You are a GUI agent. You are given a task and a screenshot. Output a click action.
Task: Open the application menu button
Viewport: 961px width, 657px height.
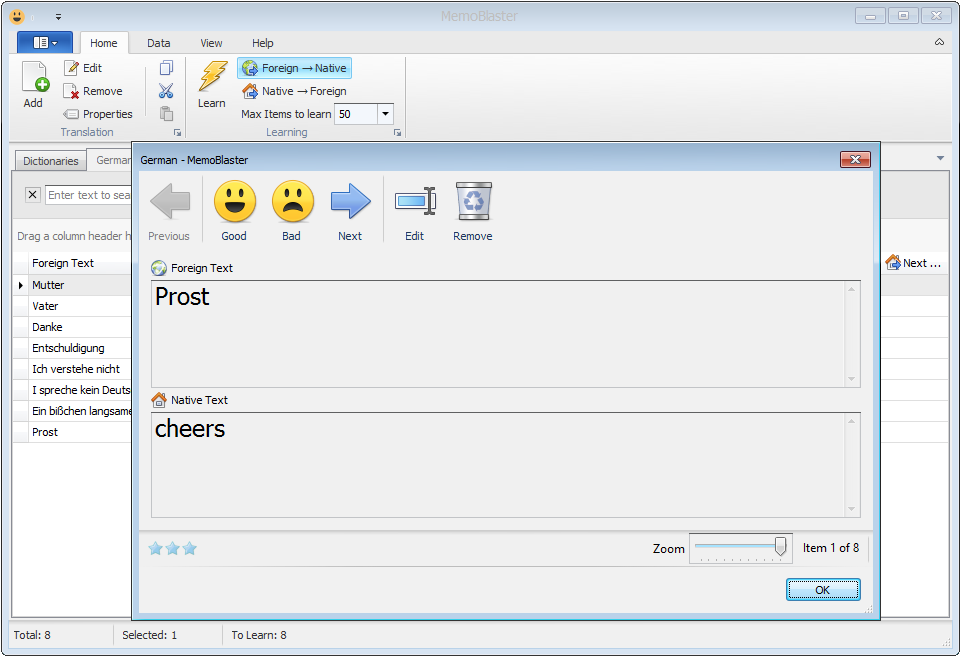pos(45,42)
